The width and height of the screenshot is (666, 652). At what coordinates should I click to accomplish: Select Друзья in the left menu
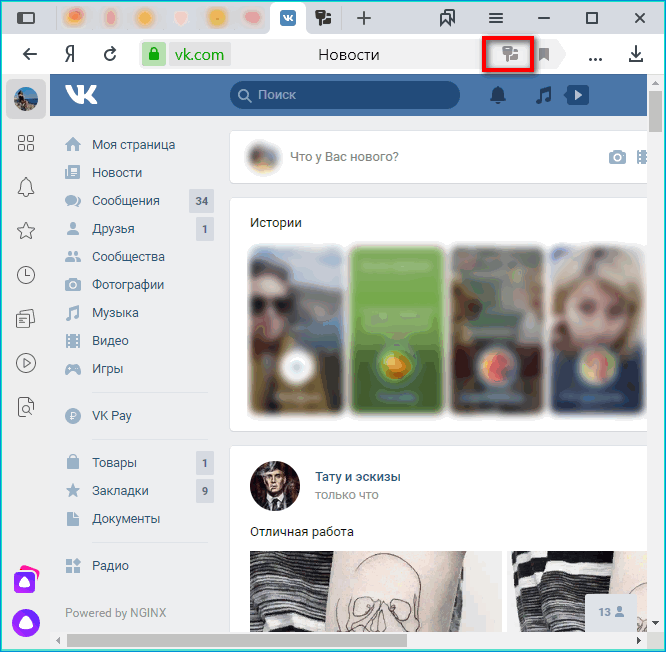[113, 229]
